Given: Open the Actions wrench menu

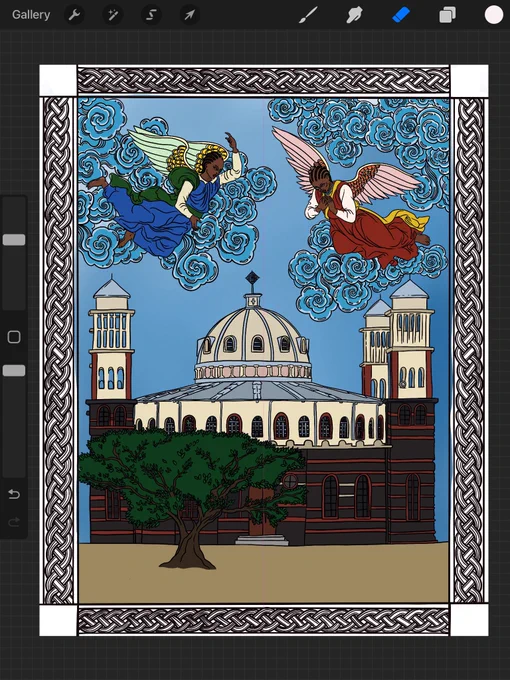Looking at the screenshot, I should (x=75, y=15).
